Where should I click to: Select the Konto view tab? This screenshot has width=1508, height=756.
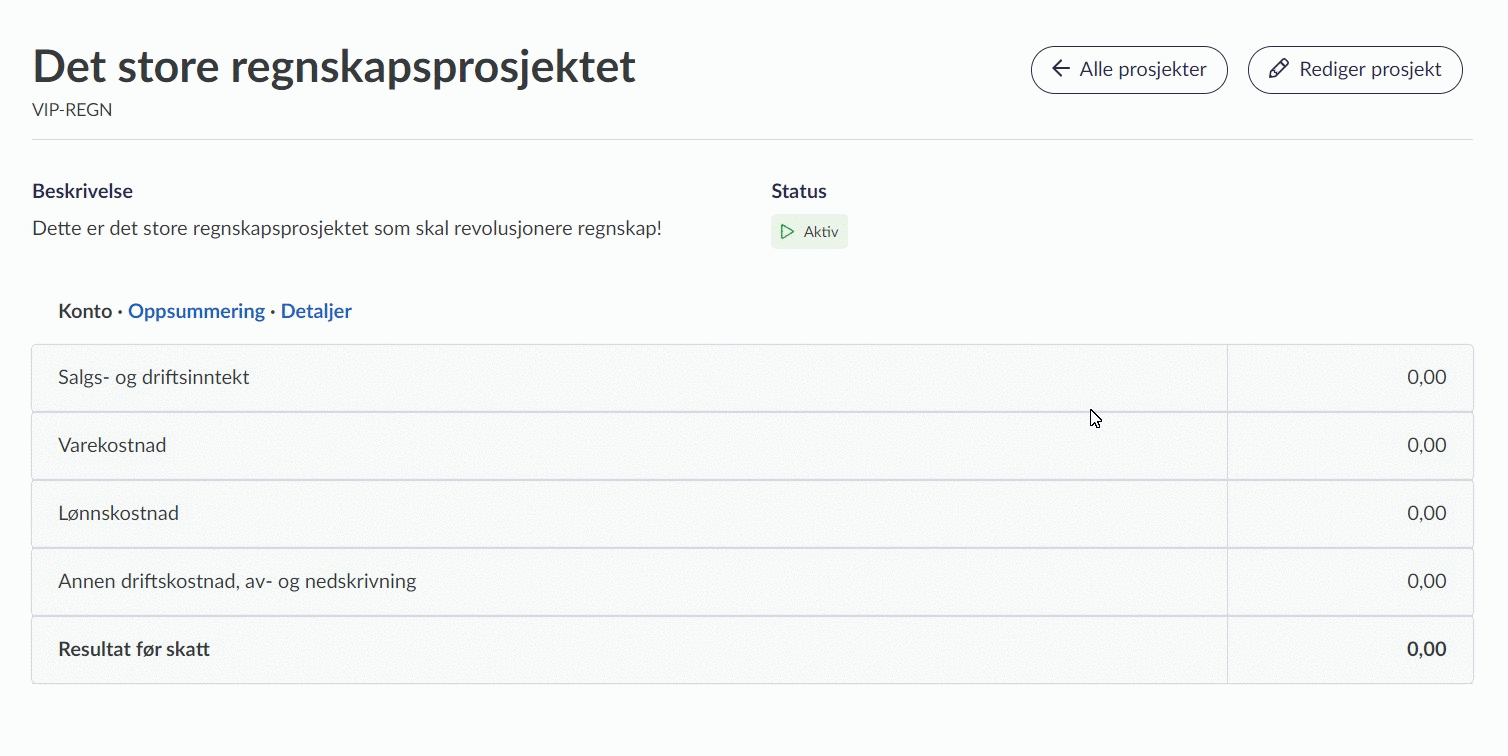(85, 311)
